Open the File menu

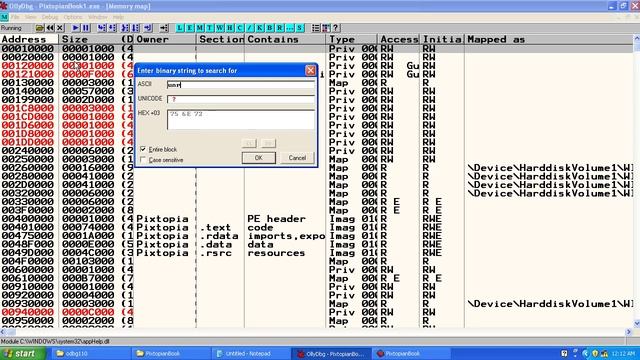coord(15,17)
